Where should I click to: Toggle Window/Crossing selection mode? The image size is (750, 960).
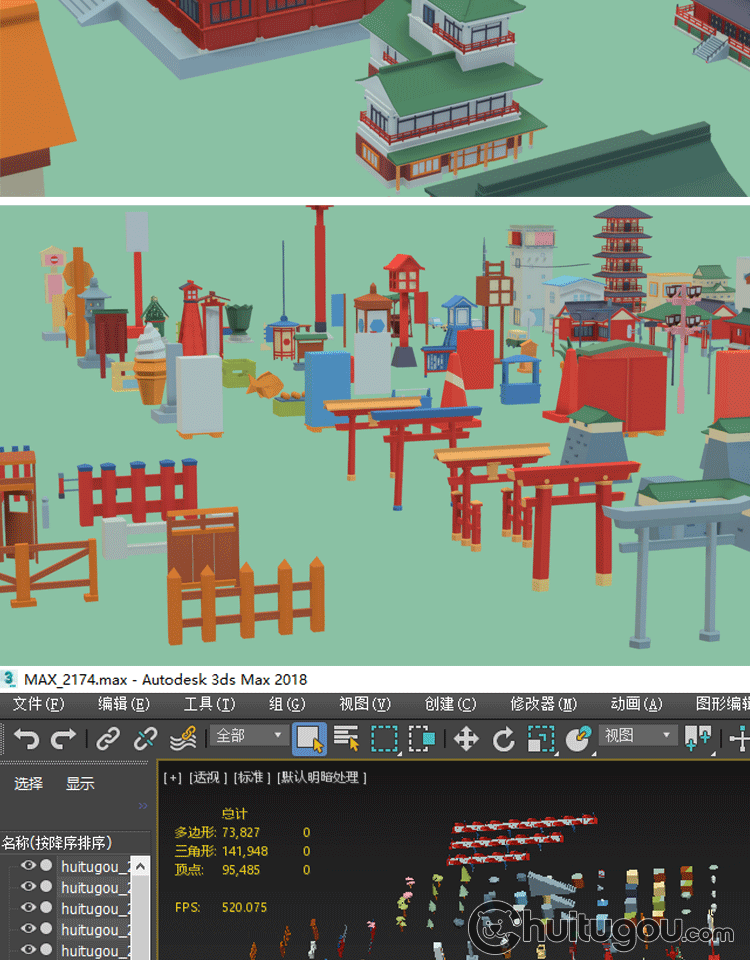pos(422,739)
